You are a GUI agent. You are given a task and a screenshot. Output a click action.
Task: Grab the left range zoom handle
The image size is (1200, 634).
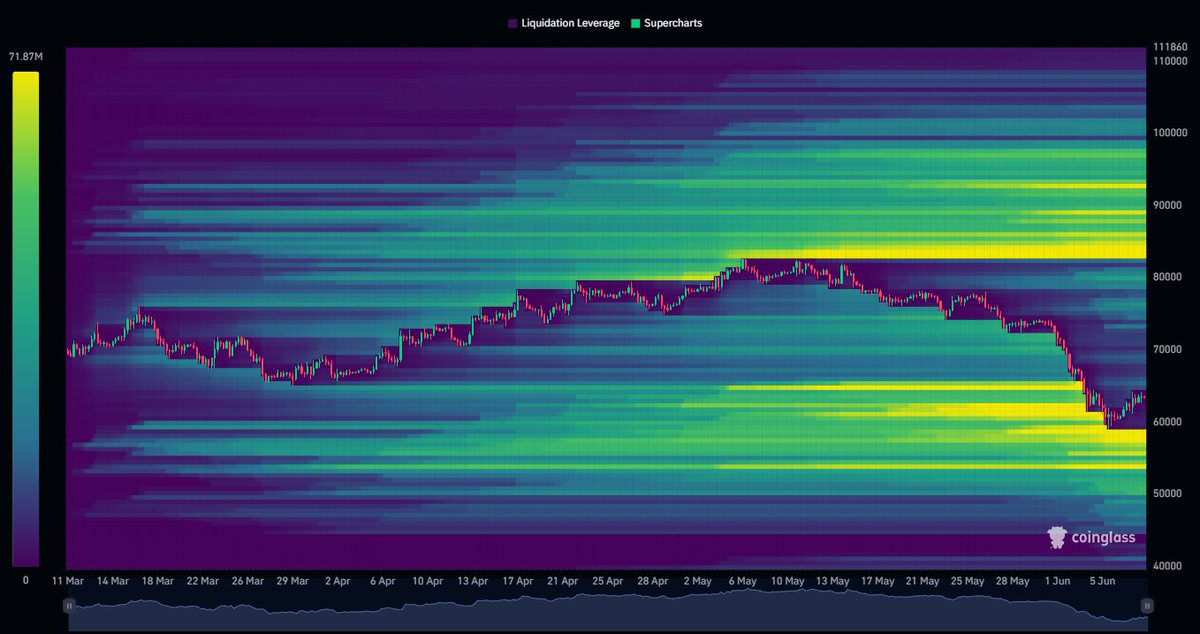click(69, 606)
